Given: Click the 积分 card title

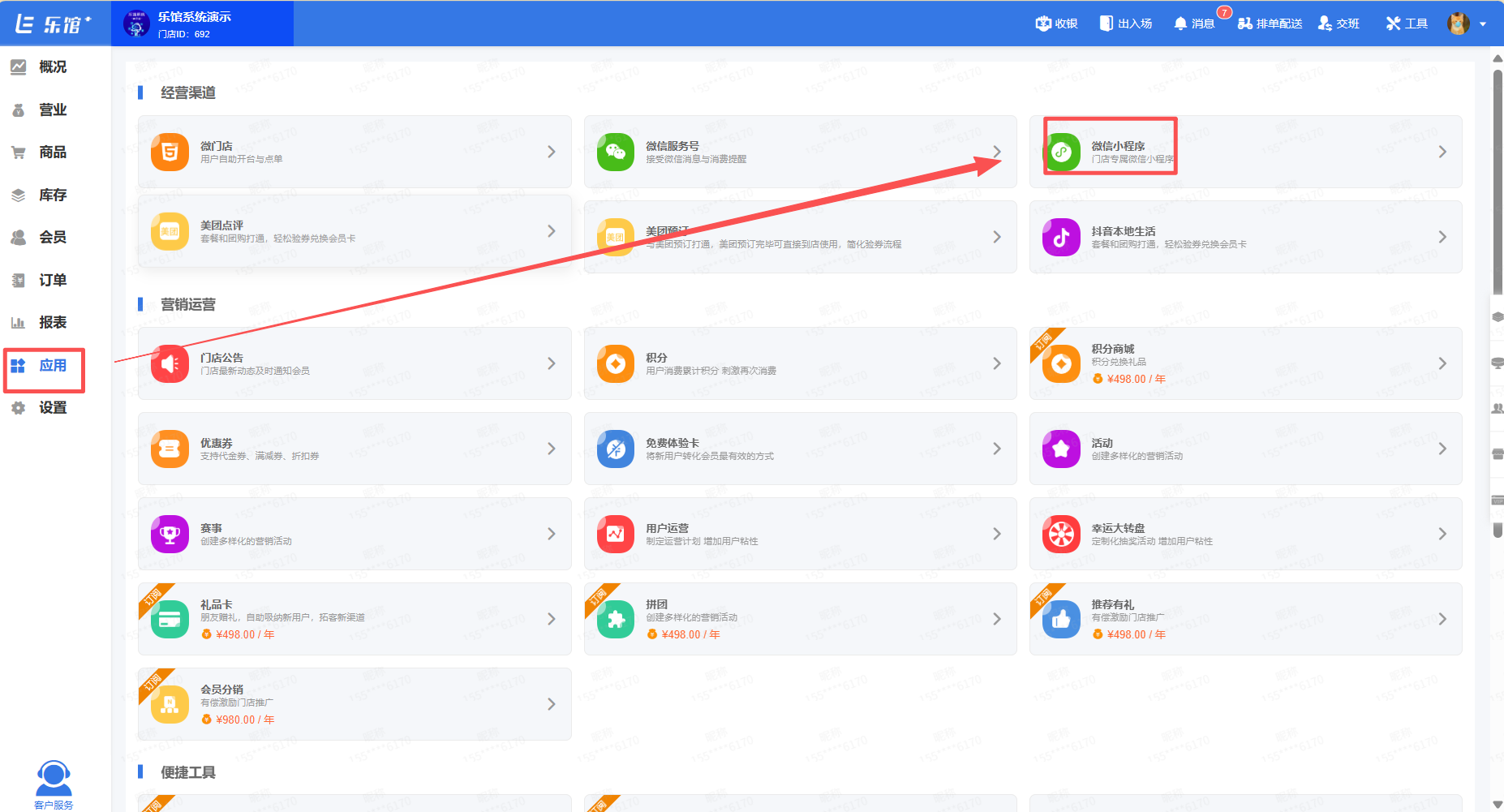Looking at the screenshot, I should point(656,358).
